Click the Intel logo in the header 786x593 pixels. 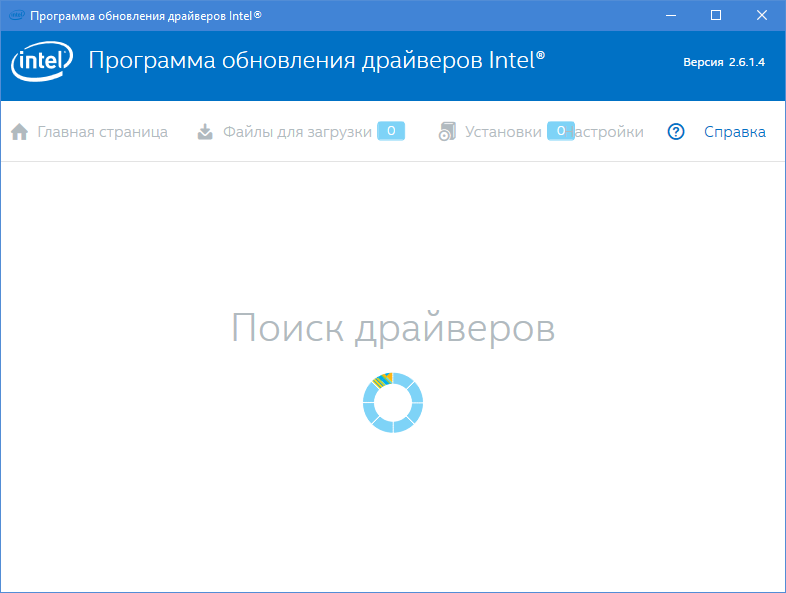(x=42, y=61)
